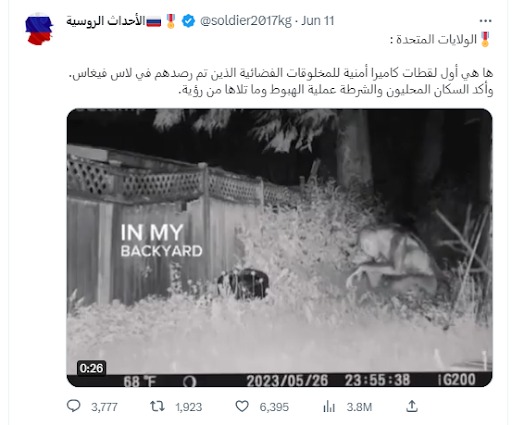Open the Russian flag profile avatar
Image resolution: width=512 pixels, height=425 pixels.
pyautogui.click(x=39, y=29)
